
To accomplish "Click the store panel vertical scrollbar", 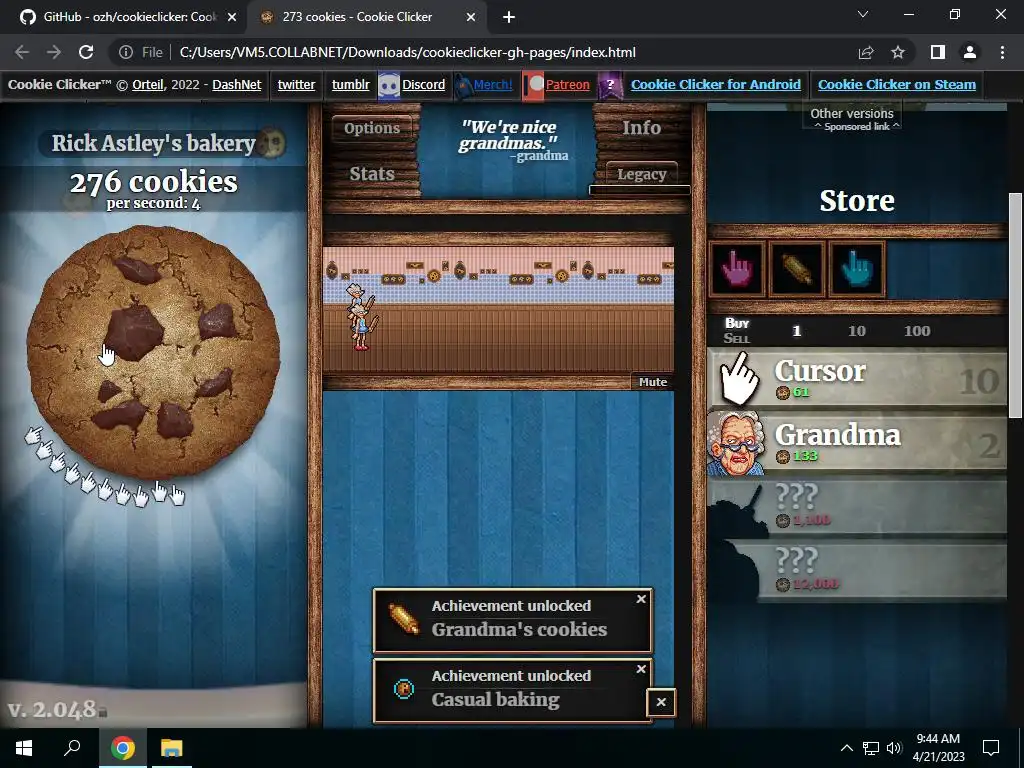I will pyautogui.click(x=1016, y=305).
